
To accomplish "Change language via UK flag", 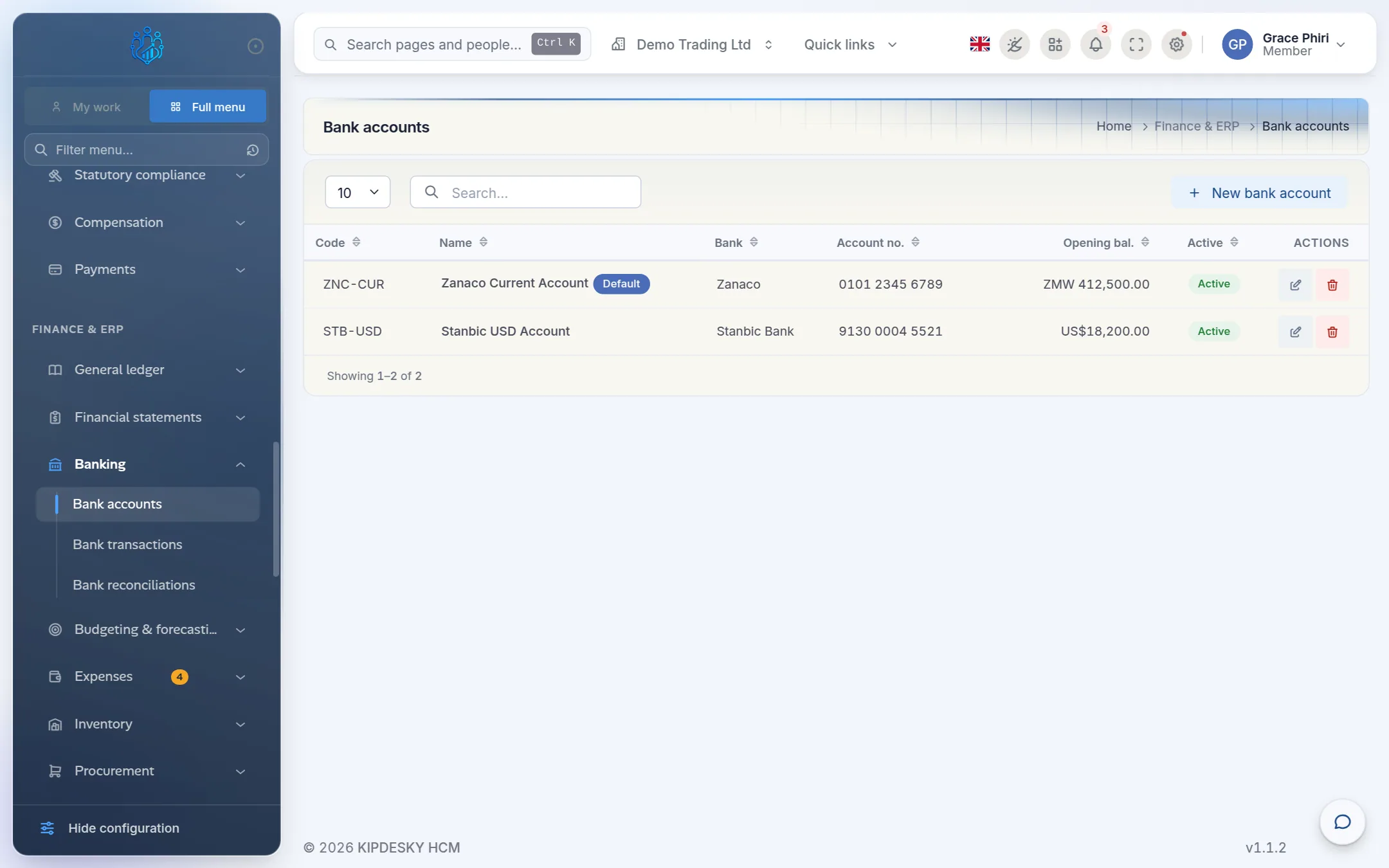I will pyautogui.click(x=979, y=44).
